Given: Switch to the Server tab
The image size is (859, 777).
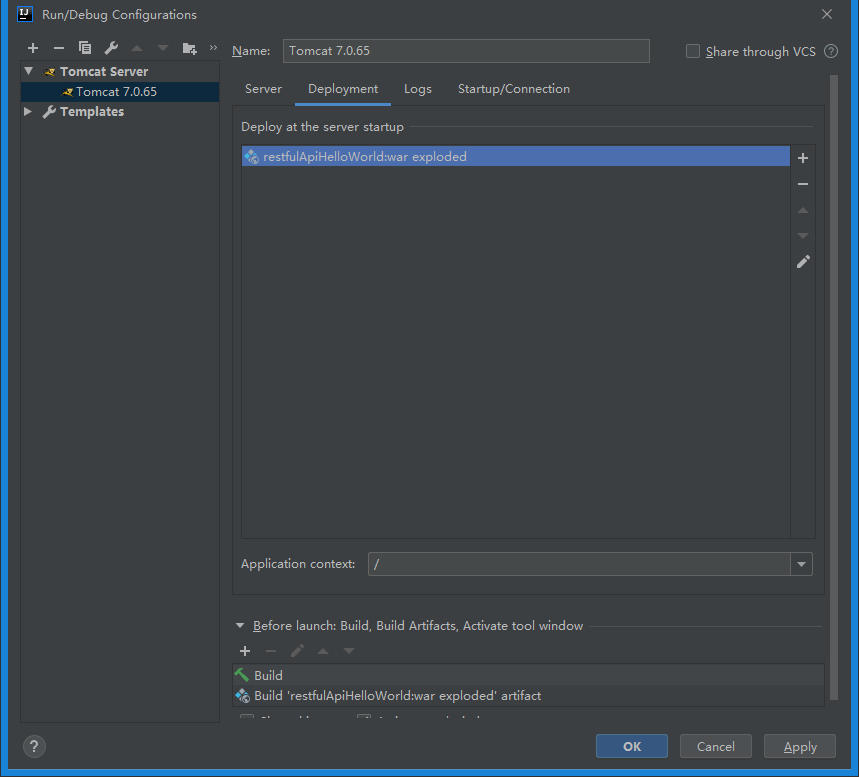Looking at the screenshot, I should 263,89.
